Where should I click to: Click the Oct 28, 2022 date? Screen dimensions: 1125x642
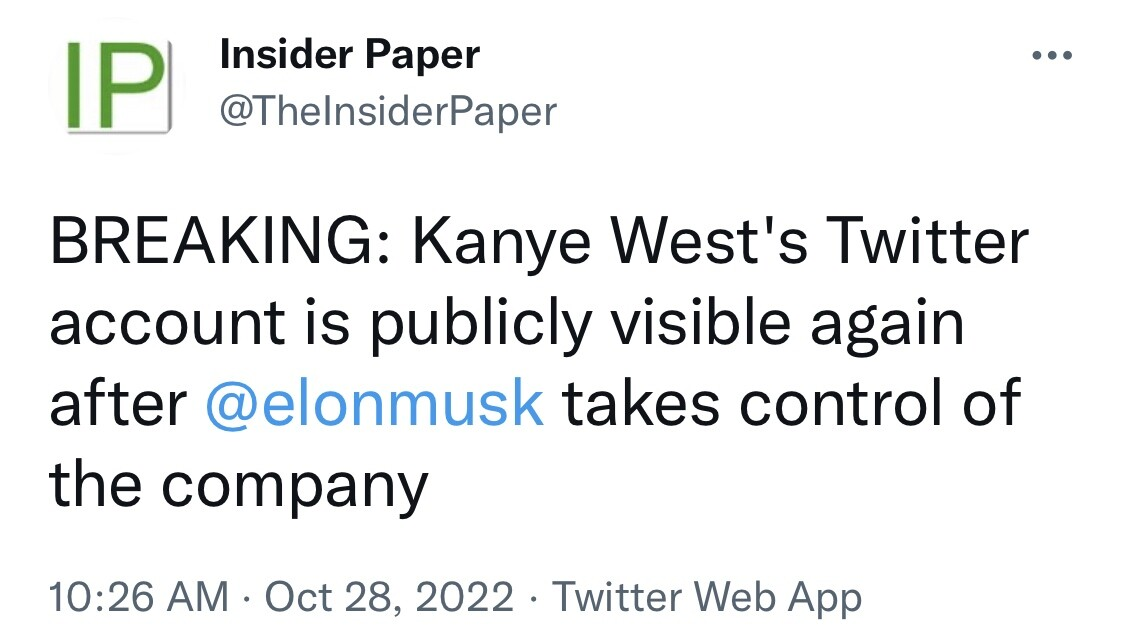point(389,597)
